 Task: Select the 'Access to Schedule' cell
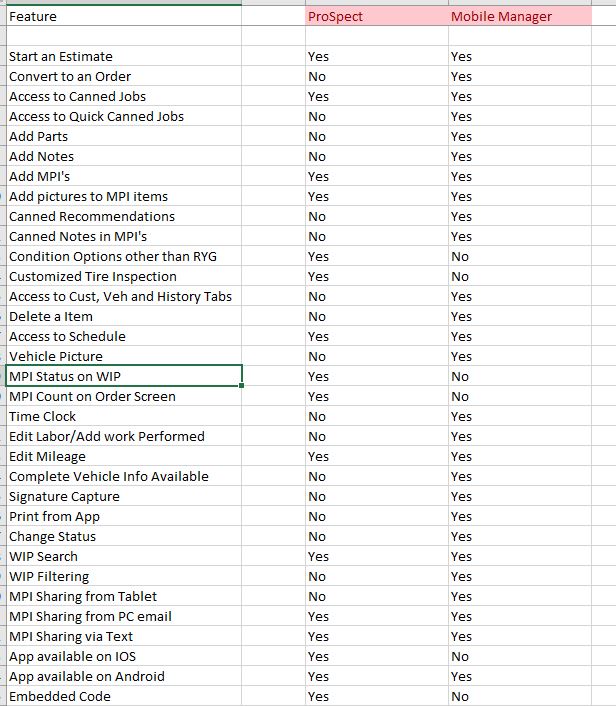pyautogui.click(x=124, y=336)
